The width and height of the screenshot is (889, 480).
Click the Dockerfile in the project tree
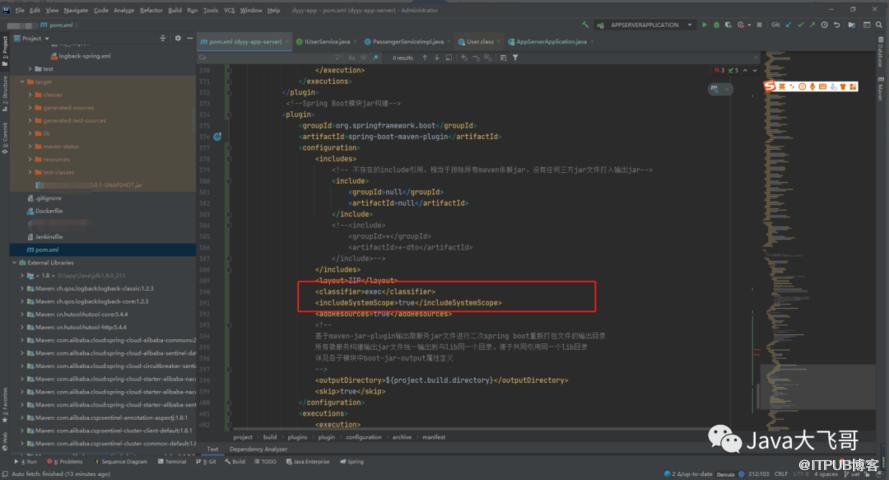[49, 211]
